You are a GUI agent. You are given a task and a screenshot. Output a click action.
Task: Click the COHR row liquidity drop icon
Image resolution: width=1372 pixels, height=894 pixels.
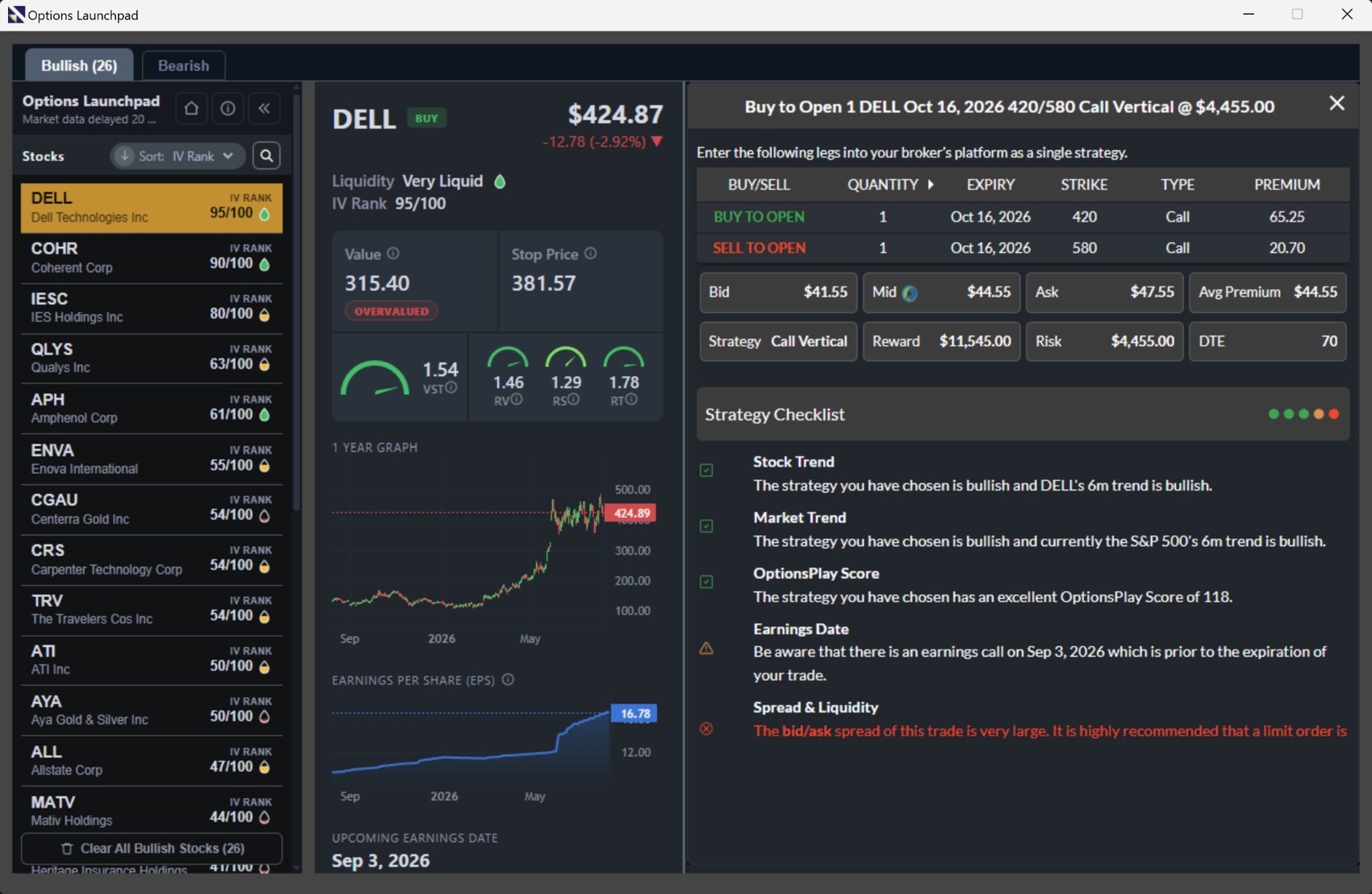[x=264, y=264]
